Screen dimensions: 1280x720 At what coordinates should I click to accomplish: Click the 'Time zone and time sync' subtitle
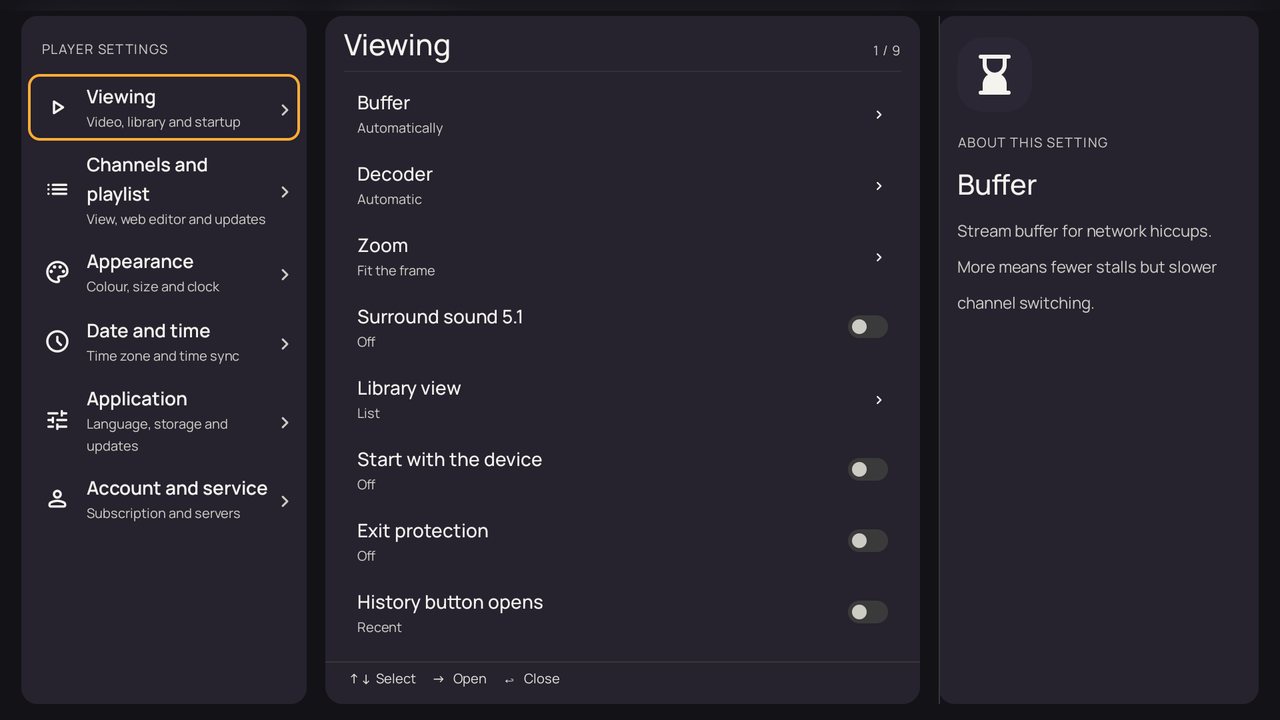point(163,356)
